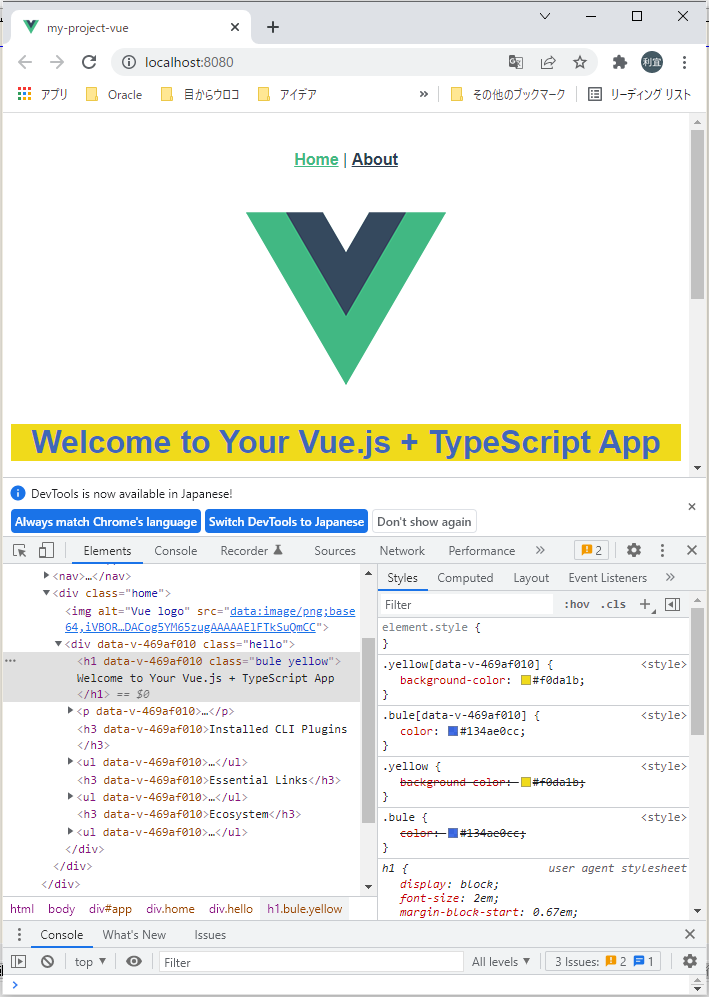The image size is (709, 997).
Task: Open the Extensions puzzle icon
Action: pos(619,62)
